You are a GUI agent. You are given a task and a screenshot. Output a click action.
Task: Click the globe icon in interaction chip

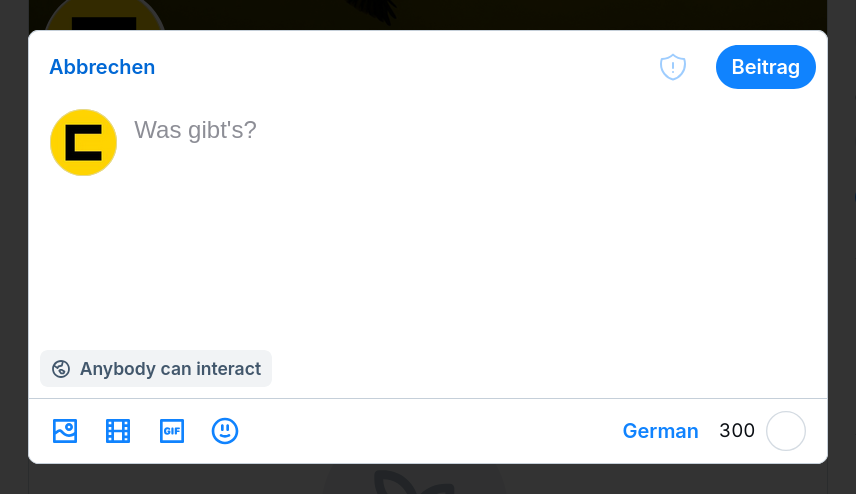61,368
